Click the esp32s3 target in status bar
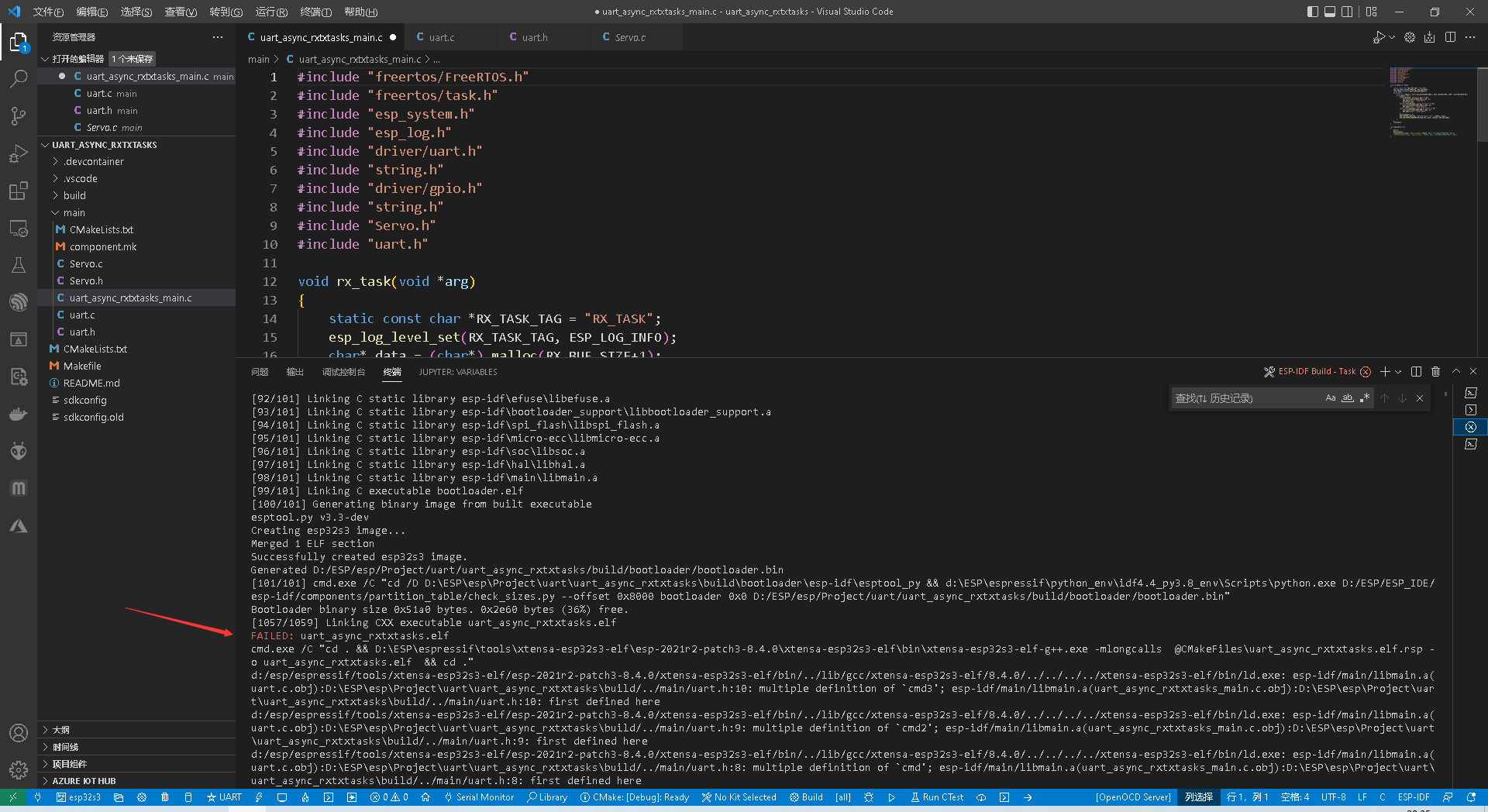 78,797
